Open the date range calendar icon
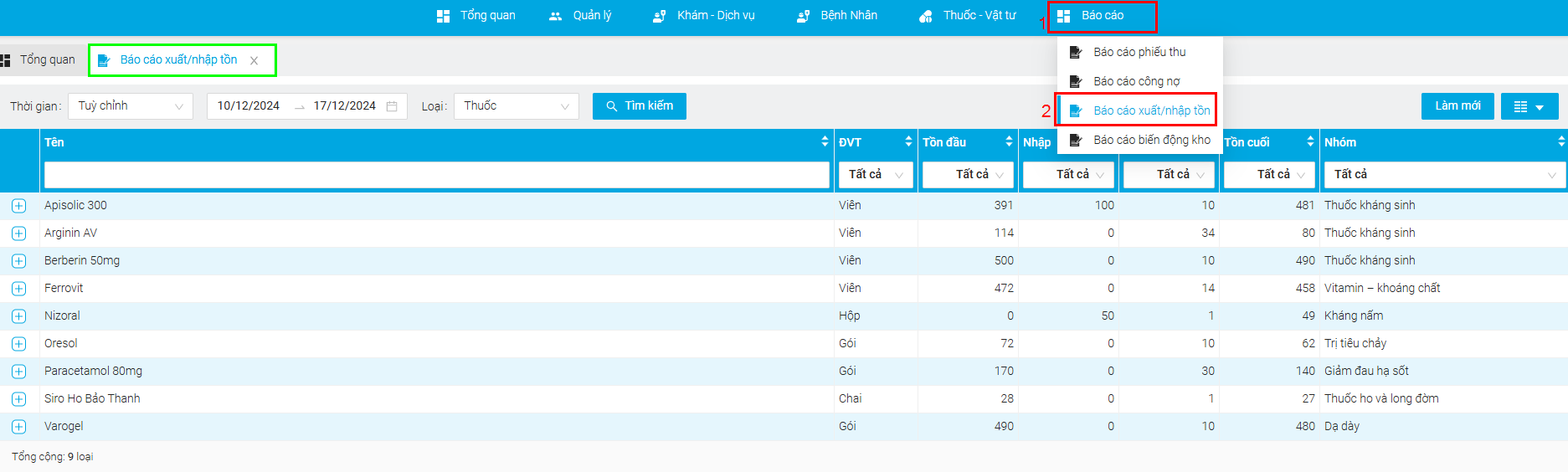This screenshot has width=1568, height=472. click(x=392, y=106)
